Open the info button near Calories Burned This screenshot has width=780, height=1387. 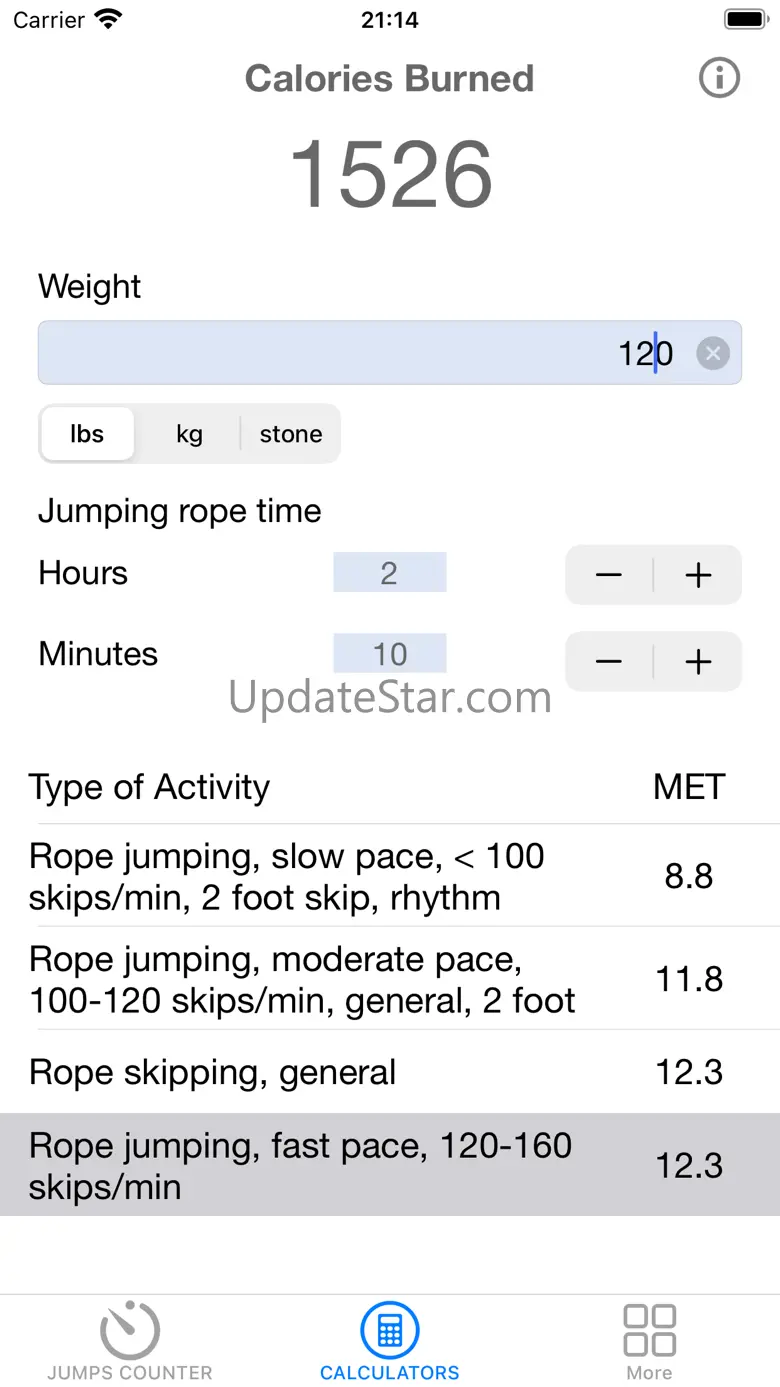click(x=719, y=78)
